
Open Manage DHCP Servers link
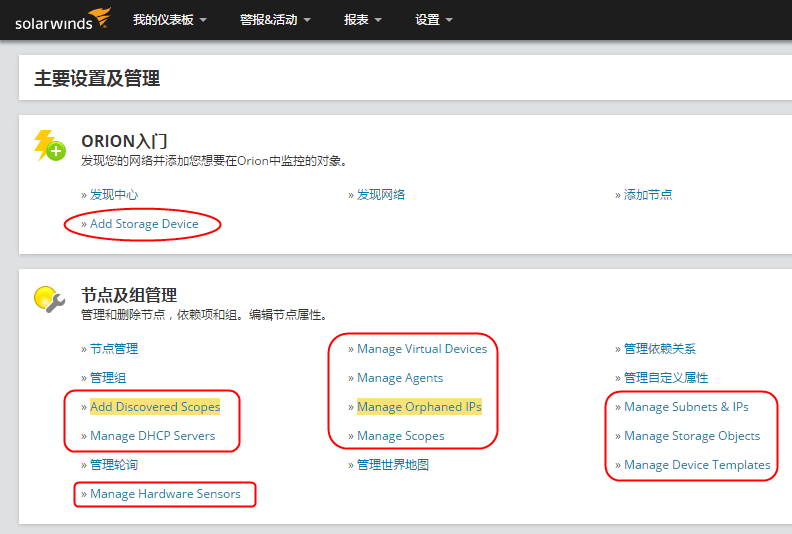[x=153, y=435]
